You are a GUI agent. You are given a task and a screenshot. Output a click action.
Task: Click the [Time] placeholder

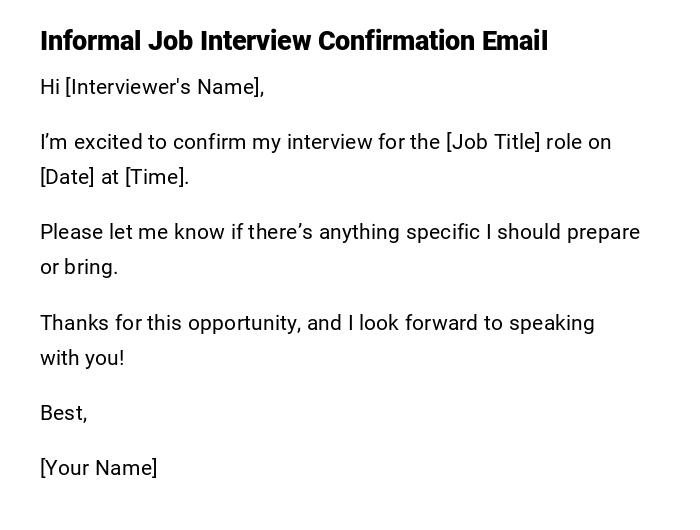coord(155,177)
